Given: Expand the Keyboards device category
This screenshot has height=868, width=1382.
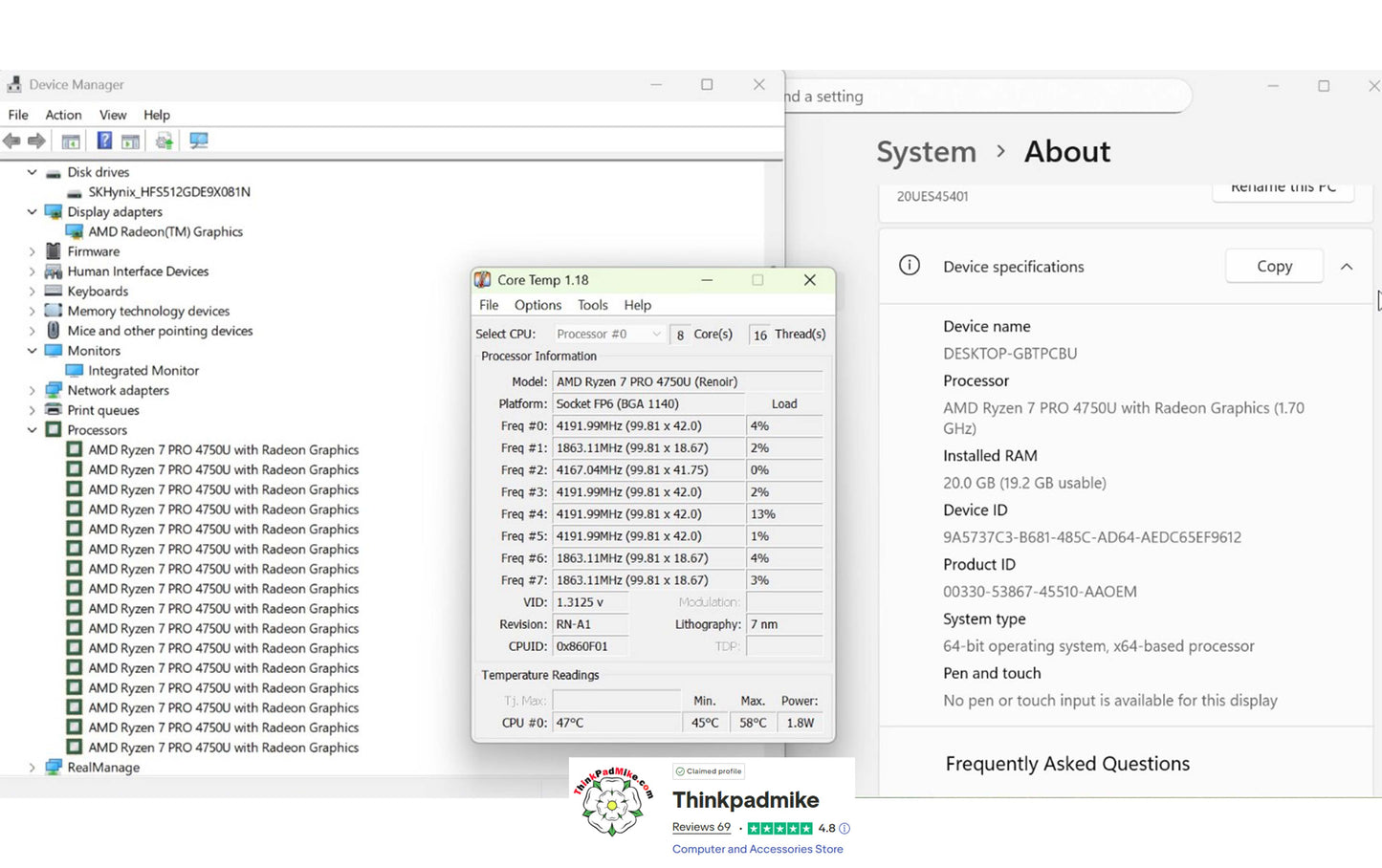Looking at the screenshot, I should coord(32,292).
